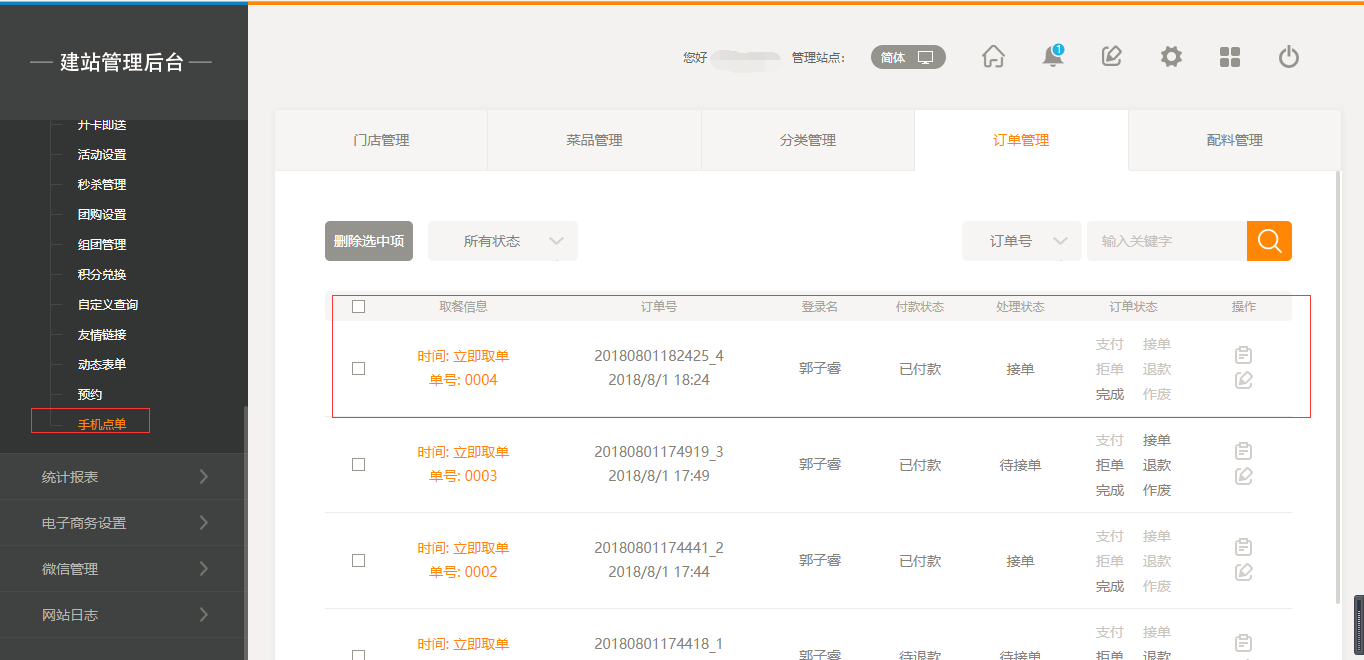
Task: Switch to the 门店管理 tab
Action: click(x=381, y=140)
